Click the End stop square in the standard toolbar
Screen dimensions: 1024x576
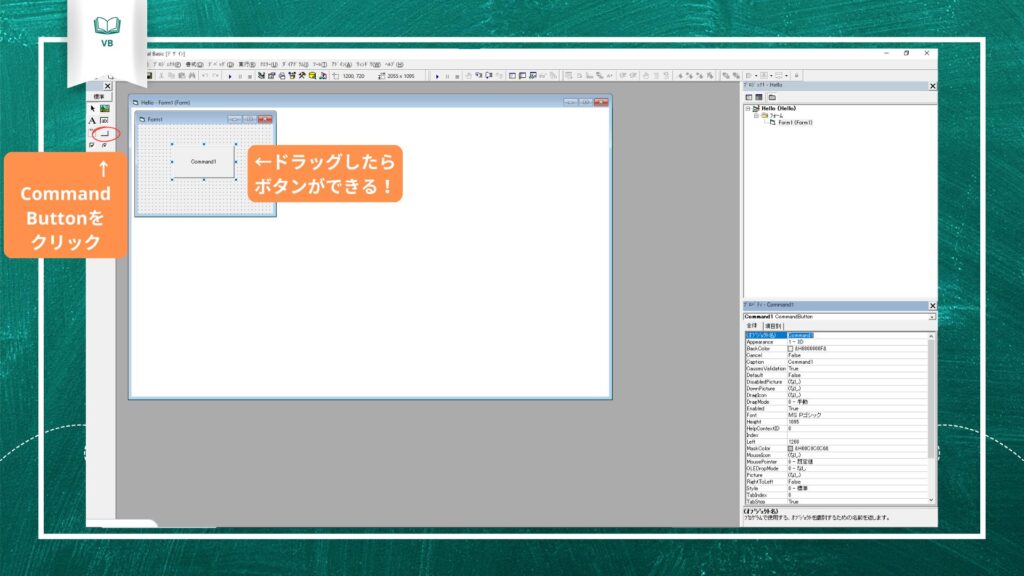pos(250,76)
